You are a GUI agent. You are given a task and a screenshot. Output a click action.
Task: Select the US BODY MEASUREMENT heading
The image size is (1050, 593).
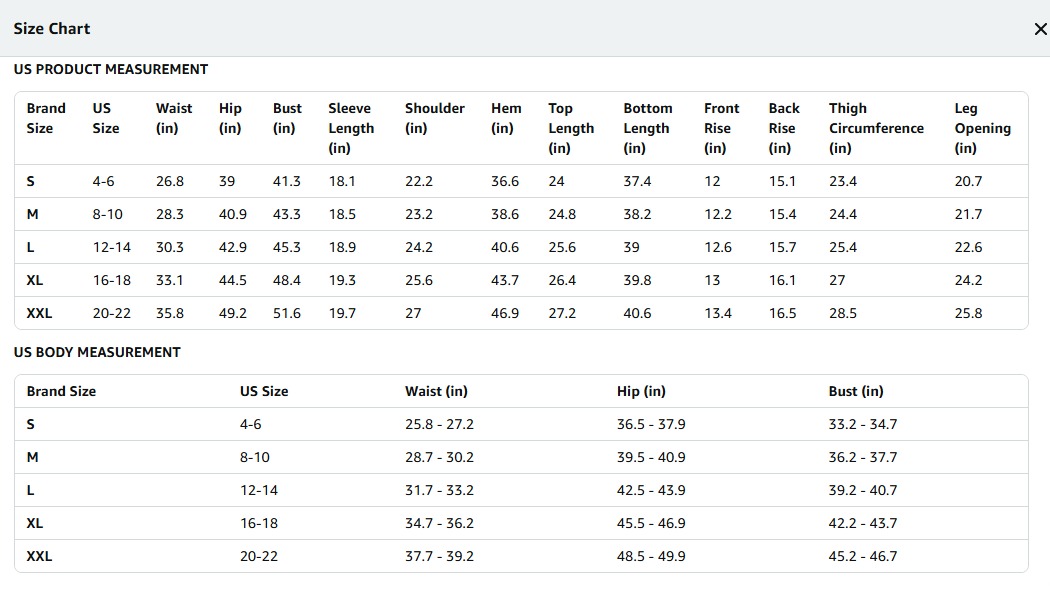click(97, 352)
